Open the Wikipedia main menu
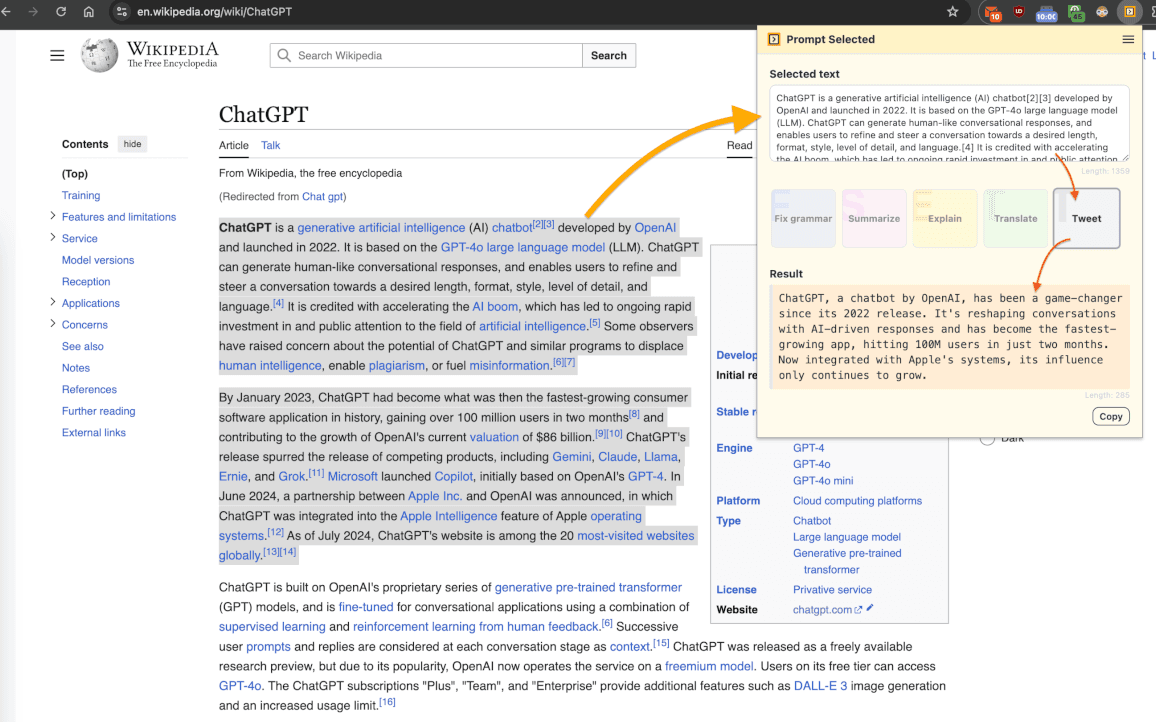 57,55
